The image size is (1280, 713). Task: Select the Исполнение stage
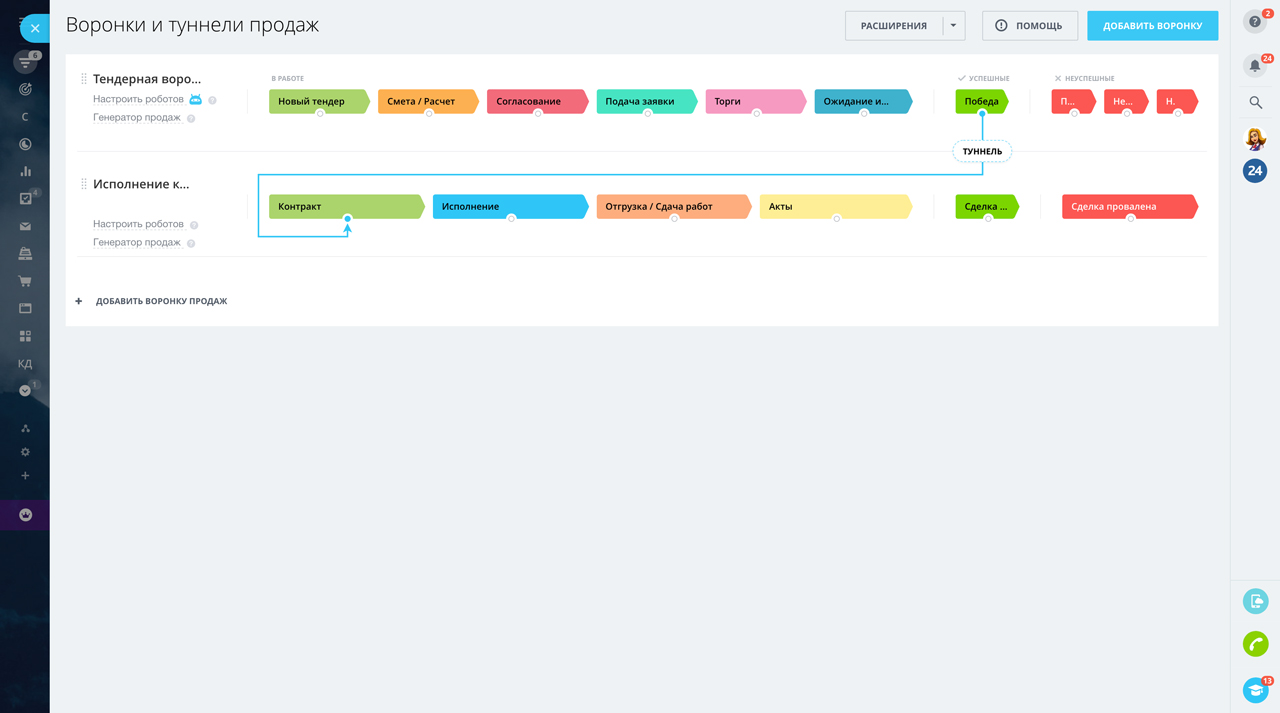(511, 206)
